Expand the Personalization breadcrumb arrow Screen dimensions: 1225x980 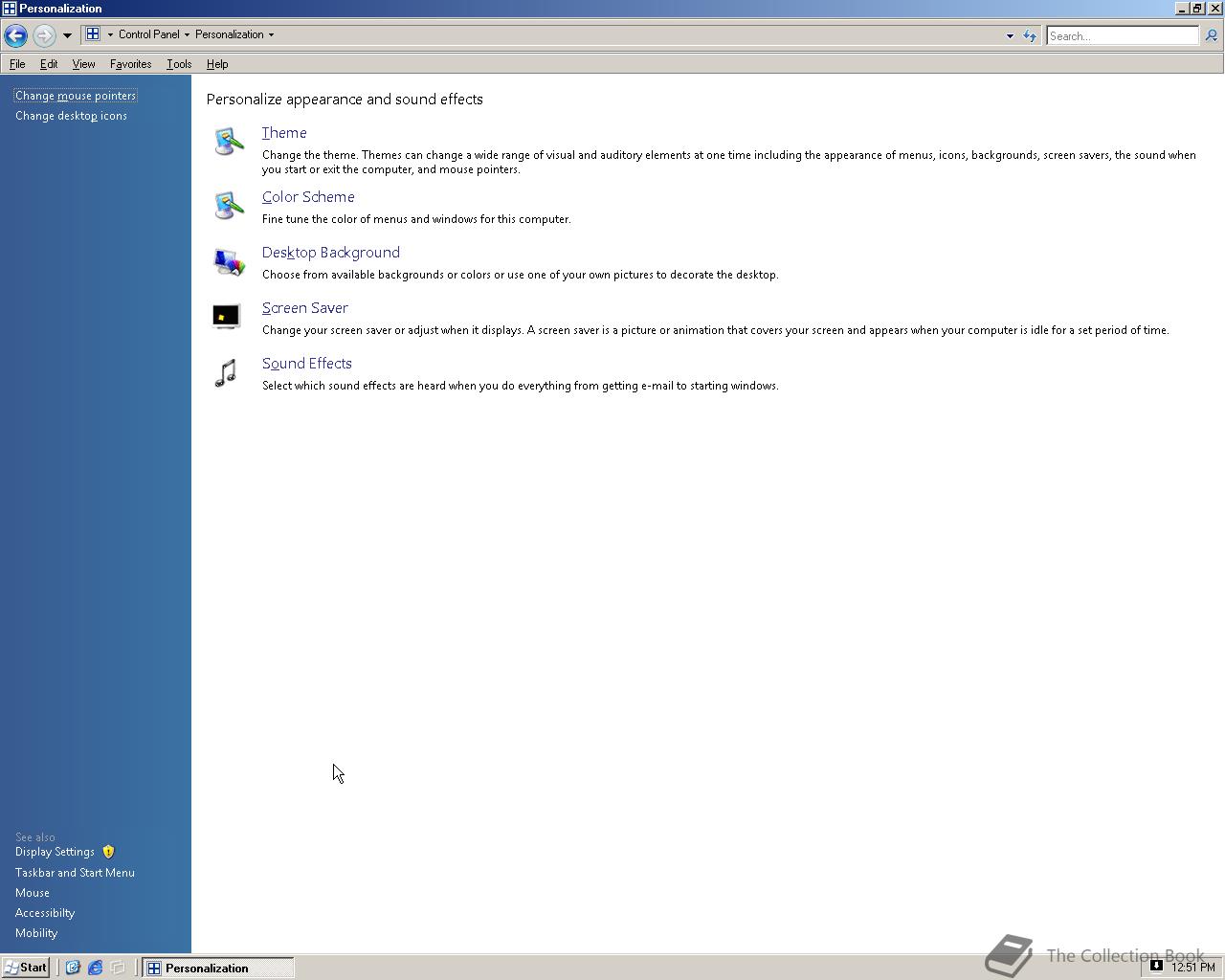click(x=271, y=34)
